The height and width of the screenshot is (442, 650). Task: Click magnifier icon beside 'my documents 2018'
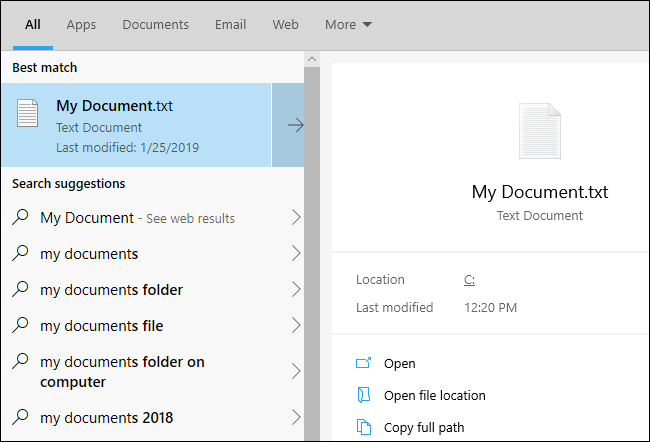20,417
